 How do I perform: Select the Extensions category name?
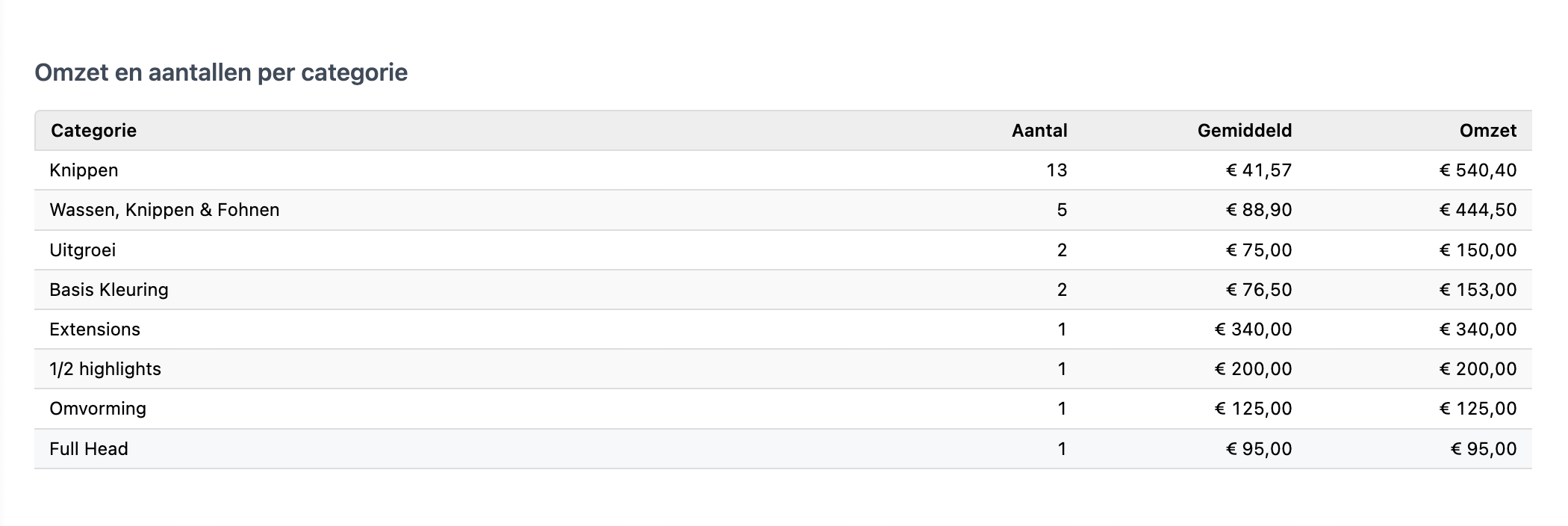pos(95,329)
